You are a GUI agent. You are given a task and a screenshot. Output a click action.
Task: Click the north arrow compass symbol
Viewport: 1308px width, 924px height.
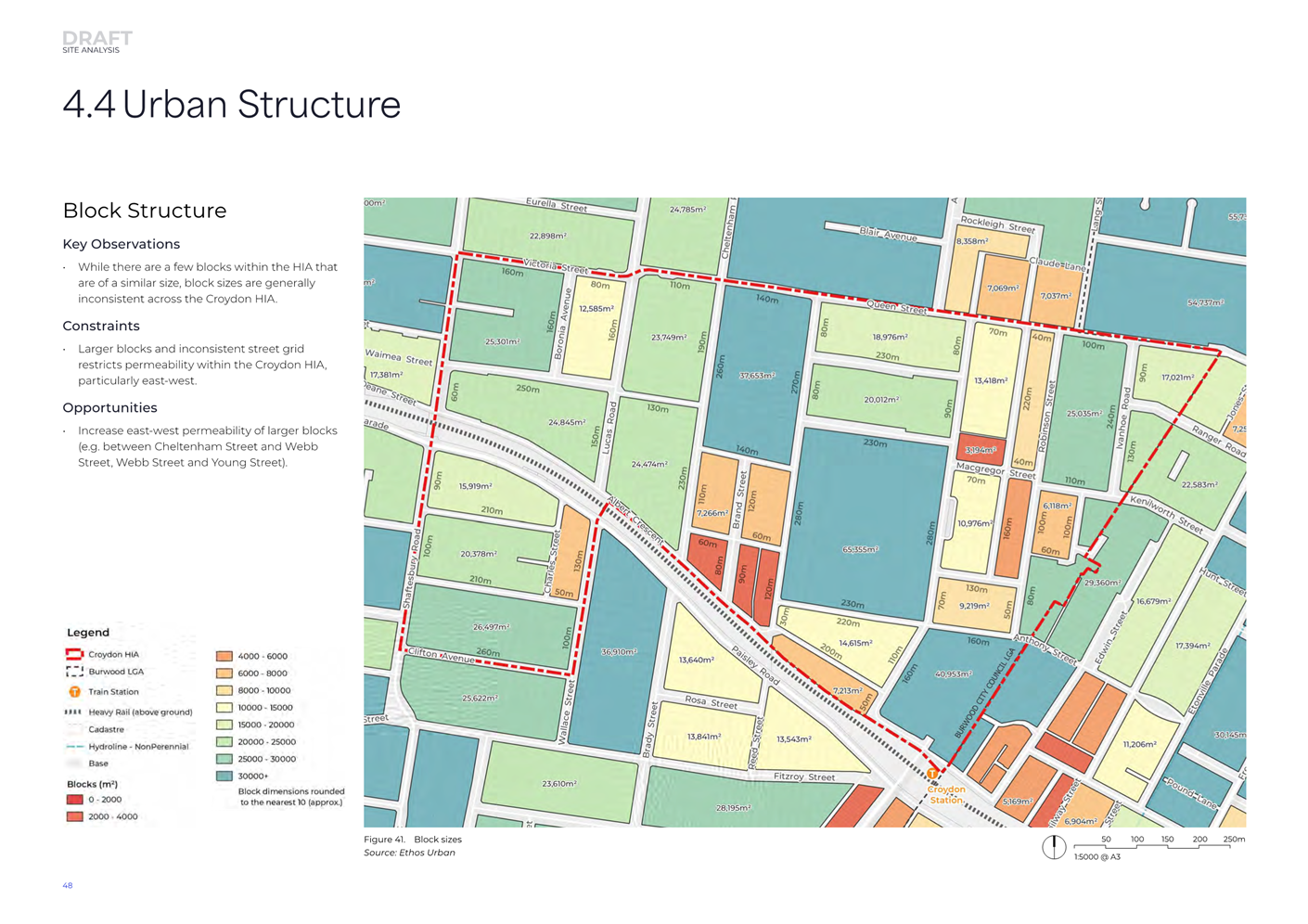click(x=1053, y=847)
